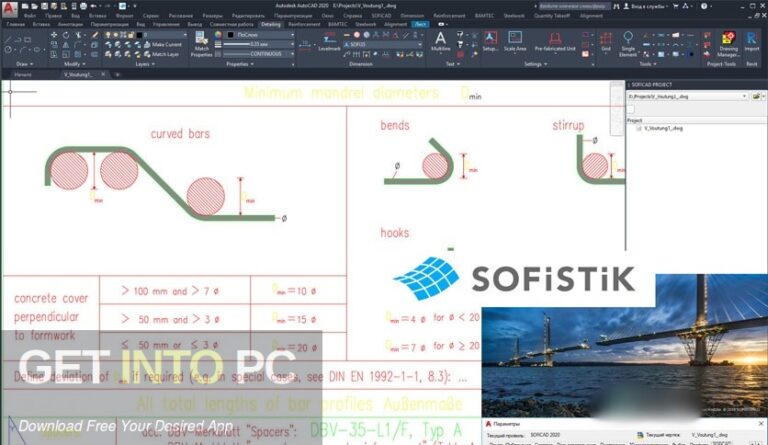
Task: Click the Pre-fabricated Unit tool
Action: pyautogui.click(x=555, y=41)
